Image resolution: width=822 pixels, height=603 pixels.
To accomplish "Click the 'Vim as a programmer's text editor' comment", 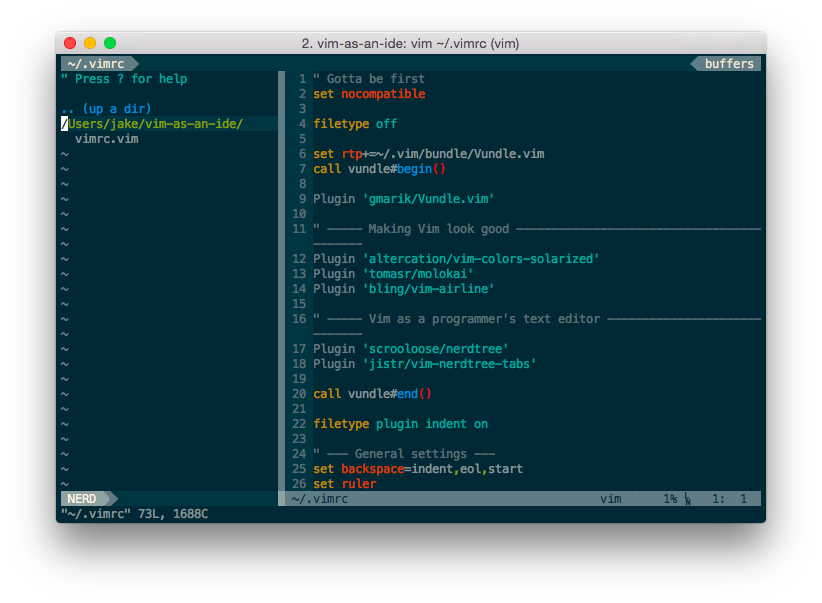I will 484,319.
